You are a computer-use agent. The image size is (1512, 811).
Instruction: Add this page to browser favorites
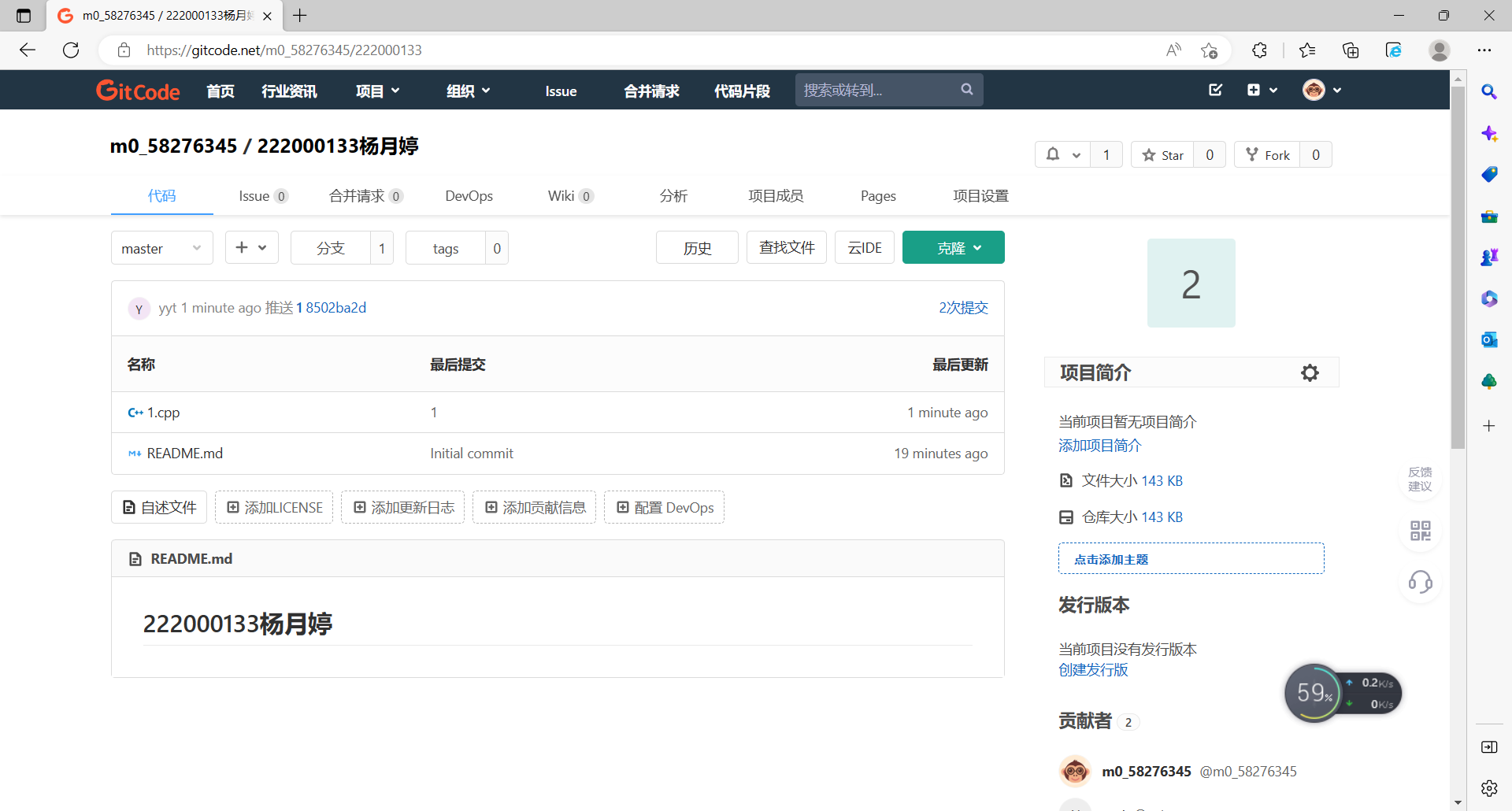pyautogui.click(x=1209, y=50)
